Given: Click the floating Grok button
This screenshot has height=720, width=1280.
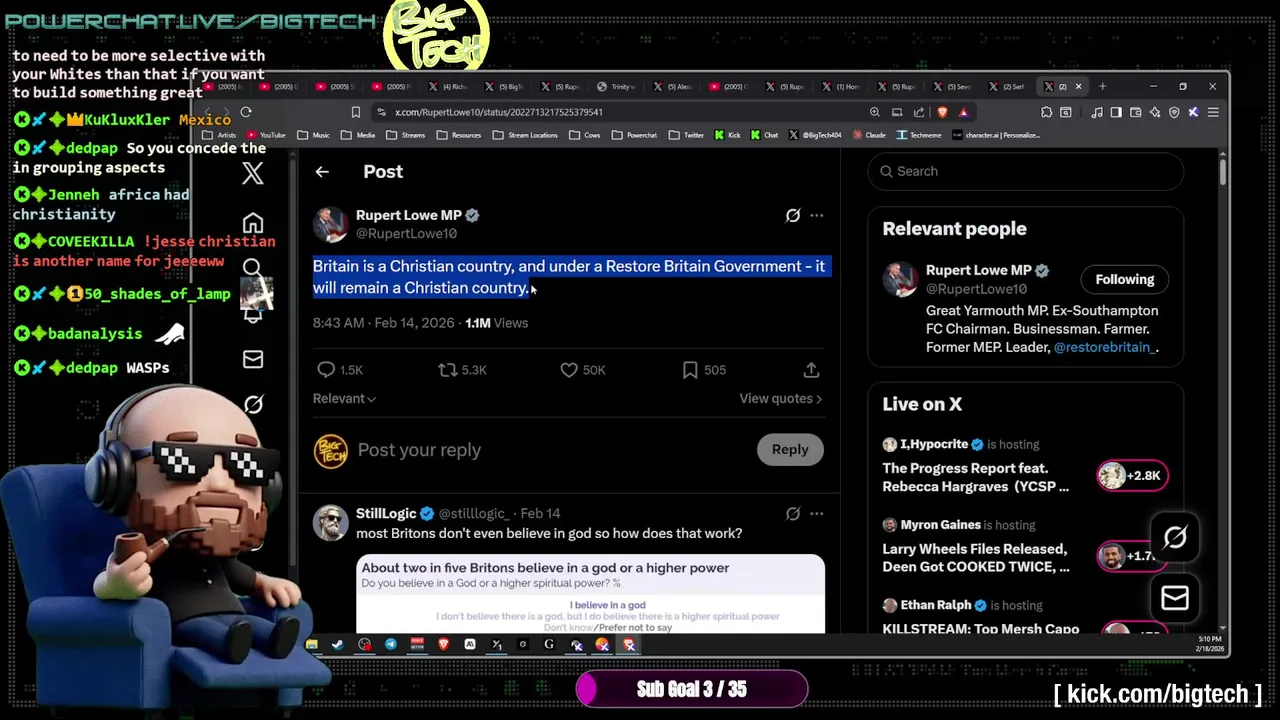Looking at the screenshot, I should pos(1175,538).
